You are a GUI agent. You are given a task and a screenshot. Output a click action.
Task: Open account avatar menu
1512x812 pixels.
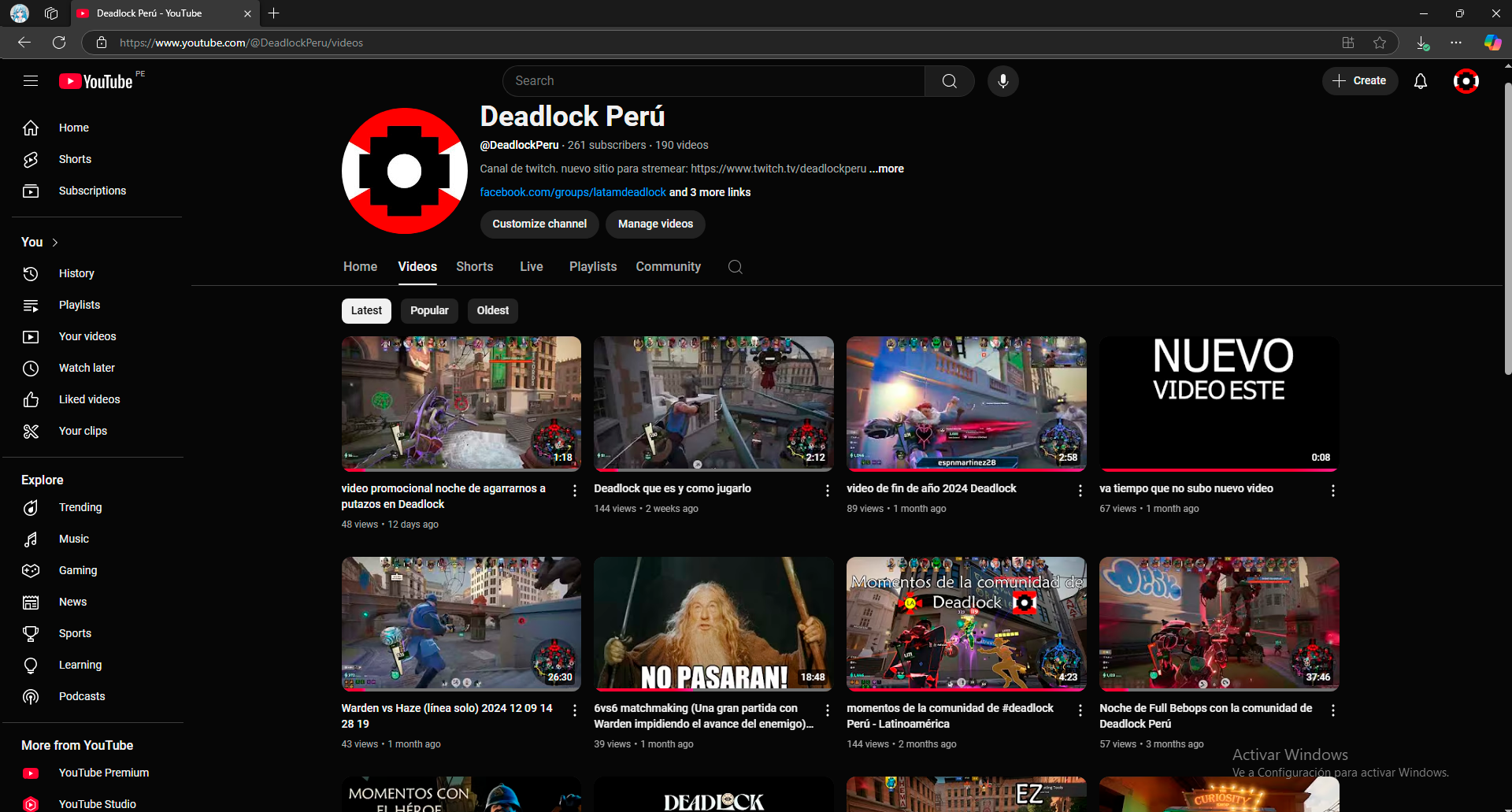click(1466, 81)
